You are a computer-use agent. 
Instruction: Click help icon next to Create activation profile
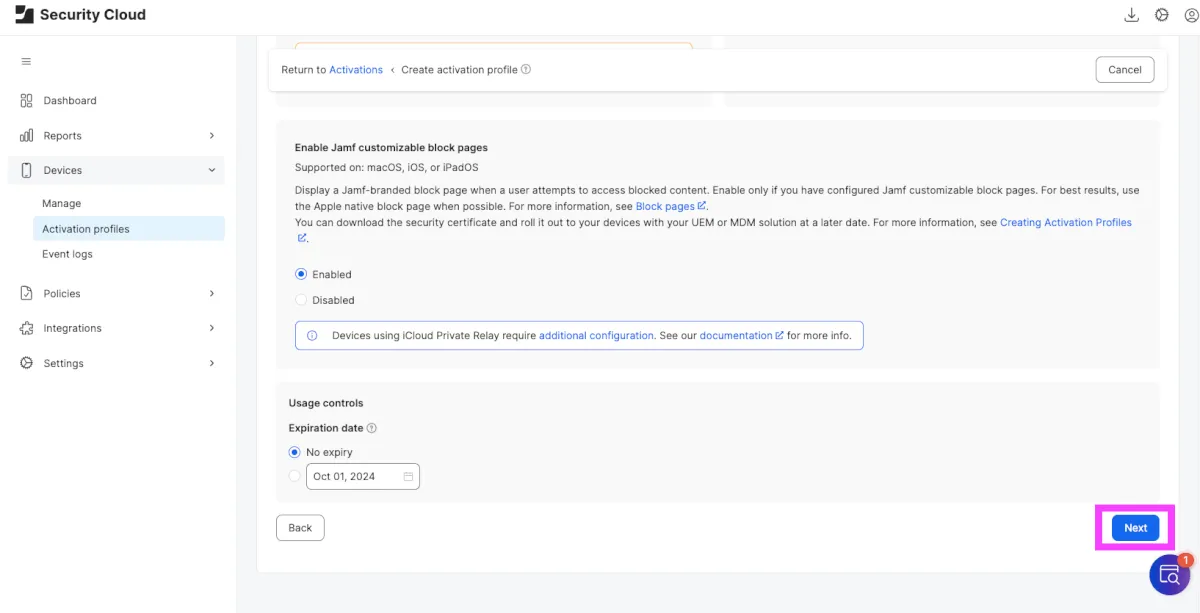pos(526,70)
